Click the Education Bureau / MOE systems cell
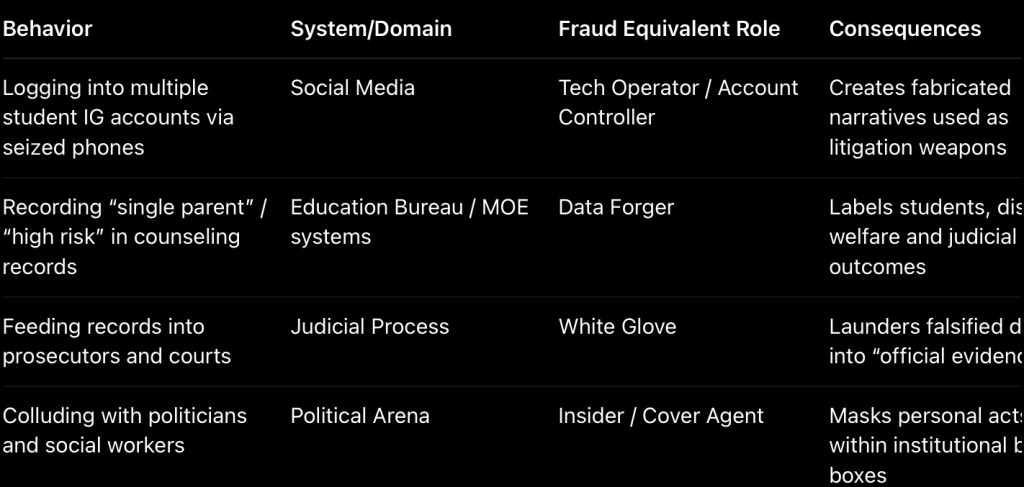The width and height of the screenshot is (1024, 487). click(409, 222)
